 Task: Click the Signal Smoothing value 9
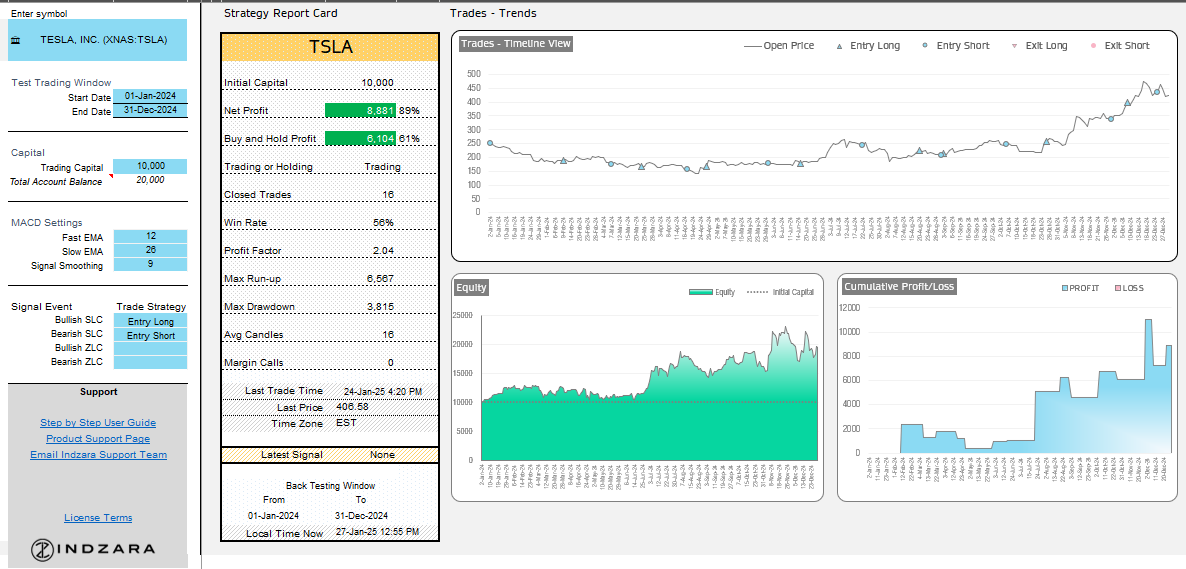point(150,265)
